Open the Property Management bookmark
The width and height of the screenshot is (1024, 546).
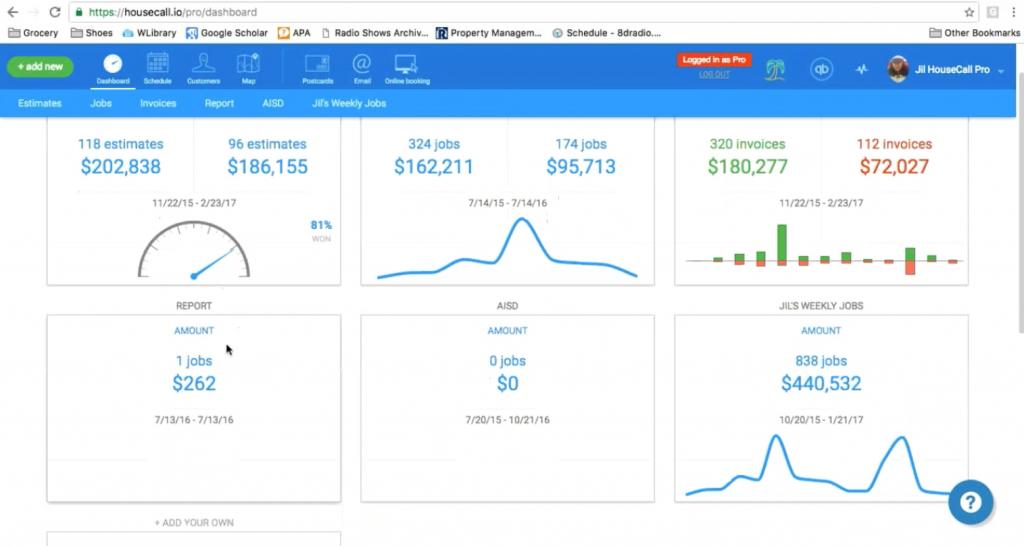point(488,33)
